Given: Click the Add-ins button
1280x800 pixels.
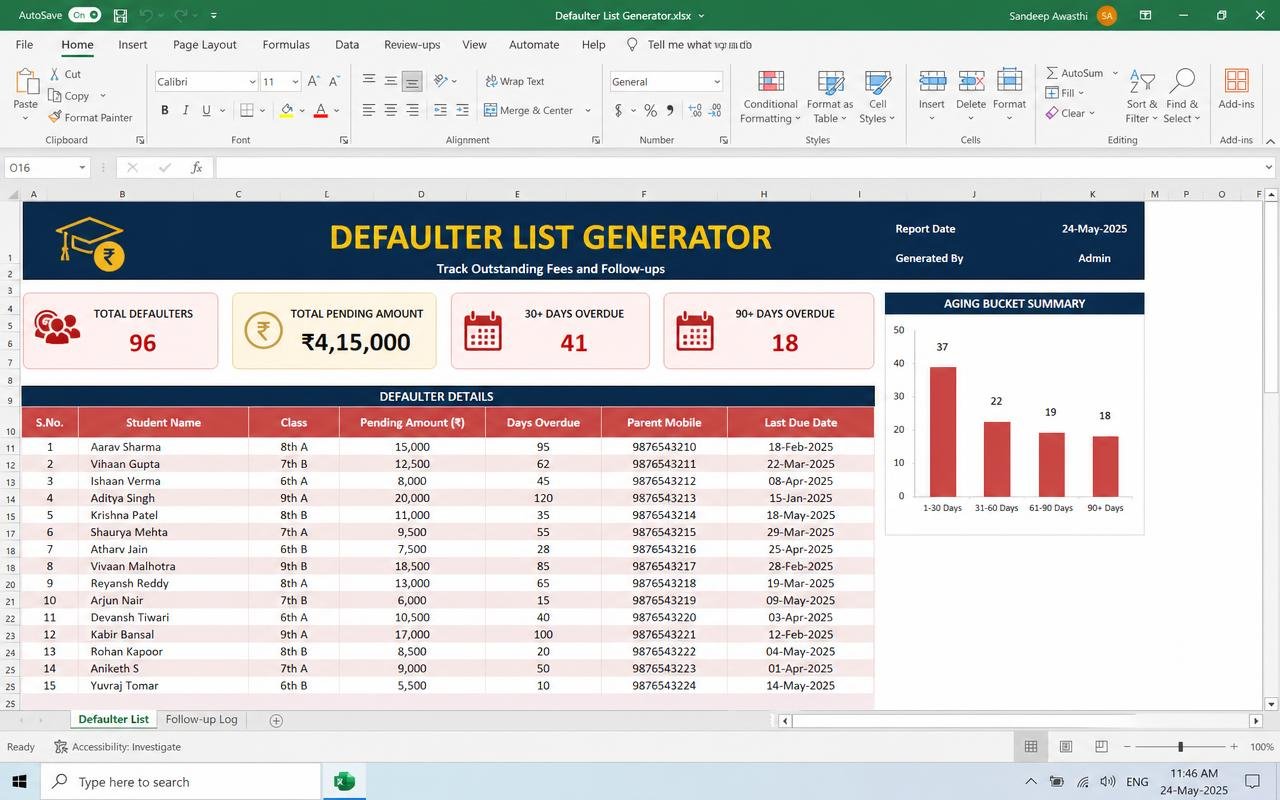Looking at the screenshot, I should pos(1236,89).
